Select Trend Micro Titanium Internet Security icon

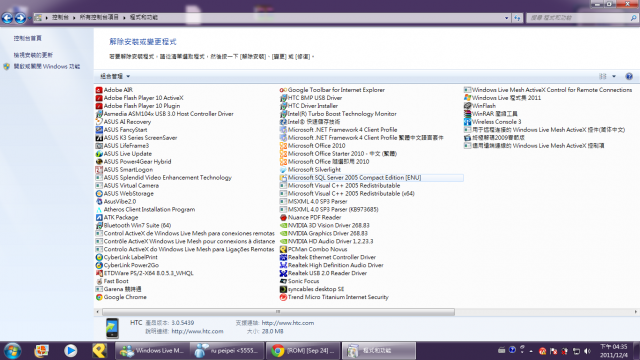[283, 297]
